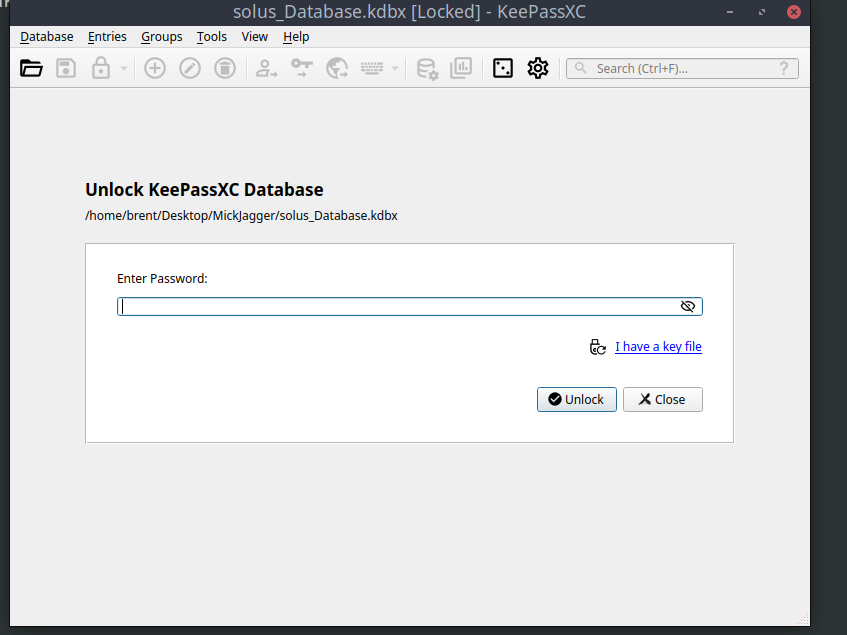Open the Groups menu
Screen dimensions: 847x635
161,37
